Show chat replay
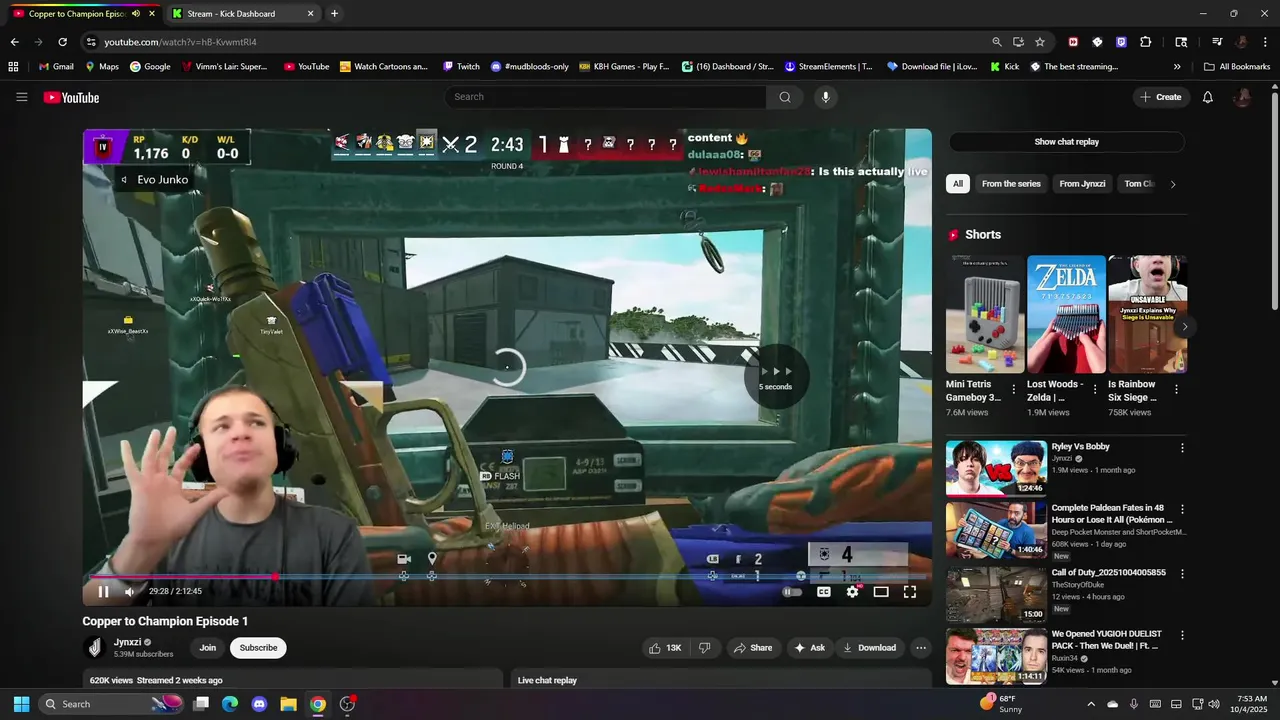Screen dimensions: 1280x720 coord(1066,142)
